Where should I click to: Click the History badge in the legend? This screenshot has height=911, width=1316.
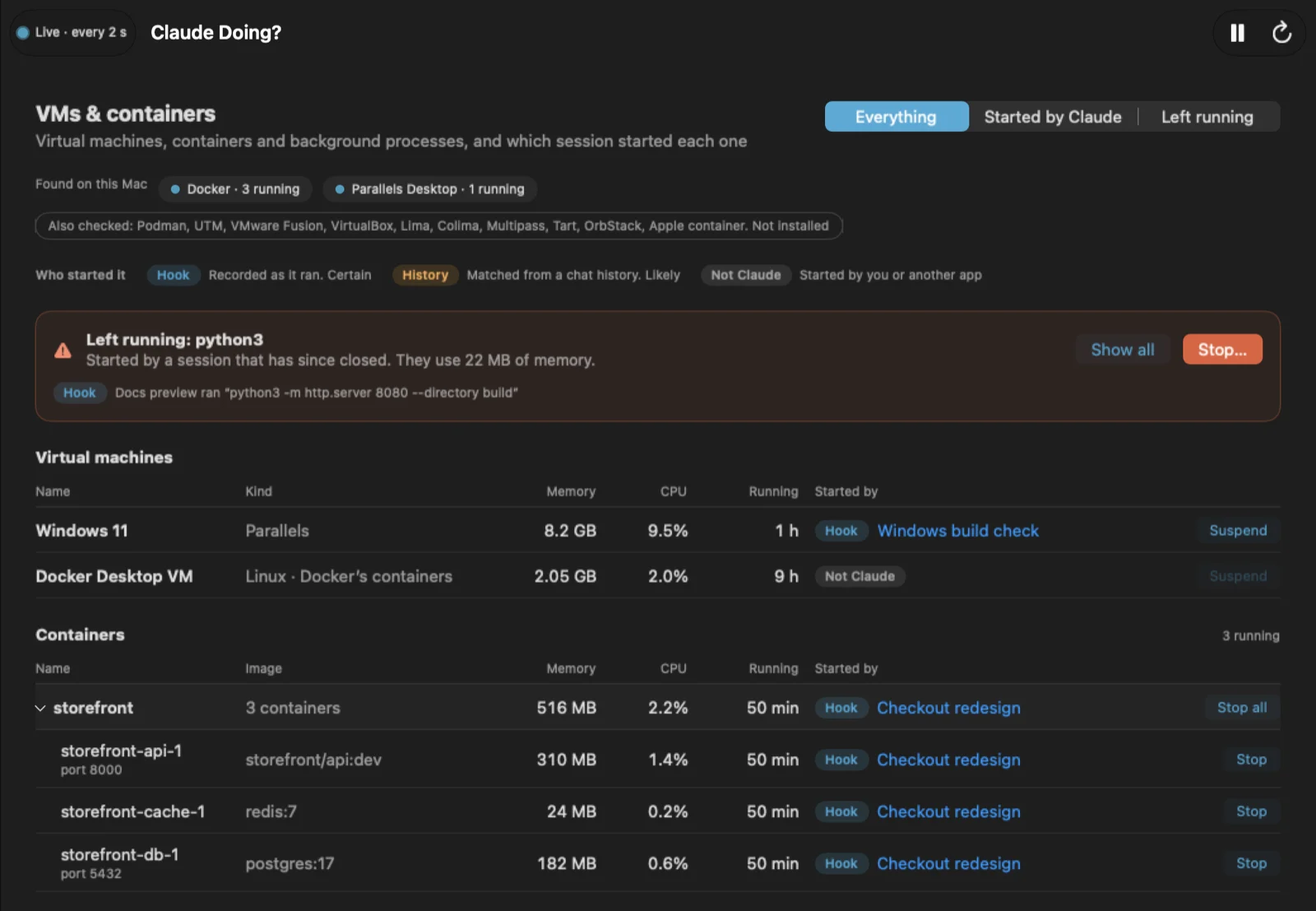pyautogui.click(x=425, y=275)
